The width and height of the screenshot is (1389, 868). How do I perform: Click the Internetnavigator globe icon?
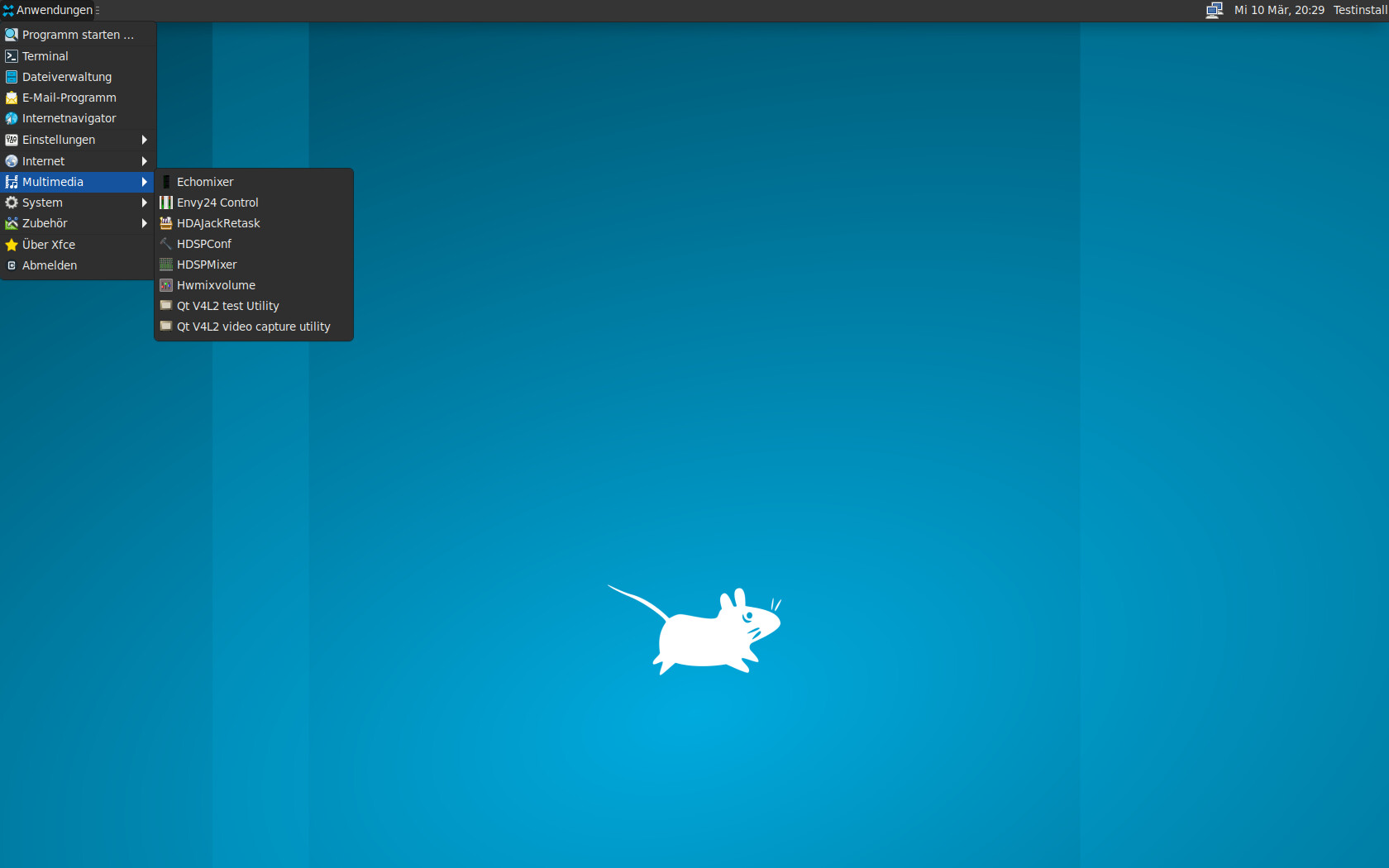click(12, 118)
